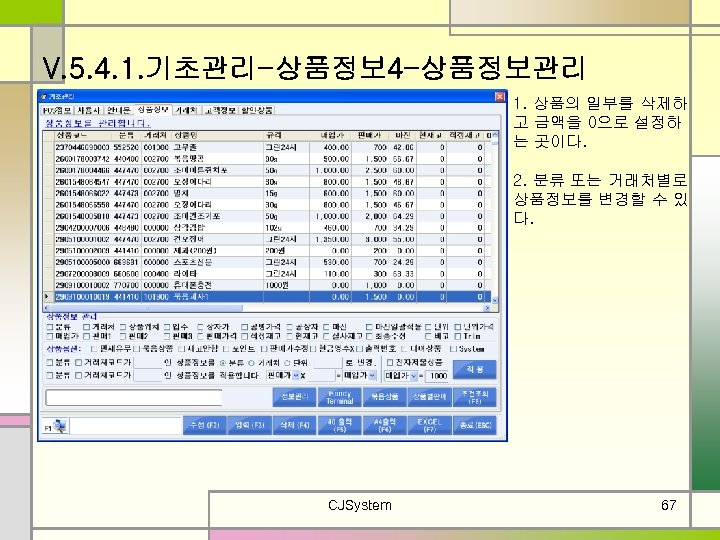Click the 규격 column header
The height and width of the screenshot is (540, 720).
pyautogui.click(x=287, y=136)
